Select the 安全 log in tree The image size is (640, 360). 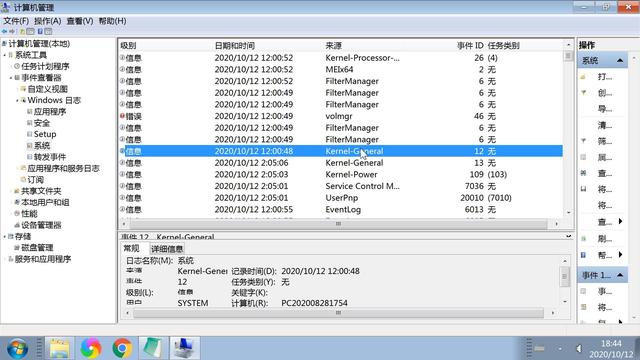(x=42, y=123)
